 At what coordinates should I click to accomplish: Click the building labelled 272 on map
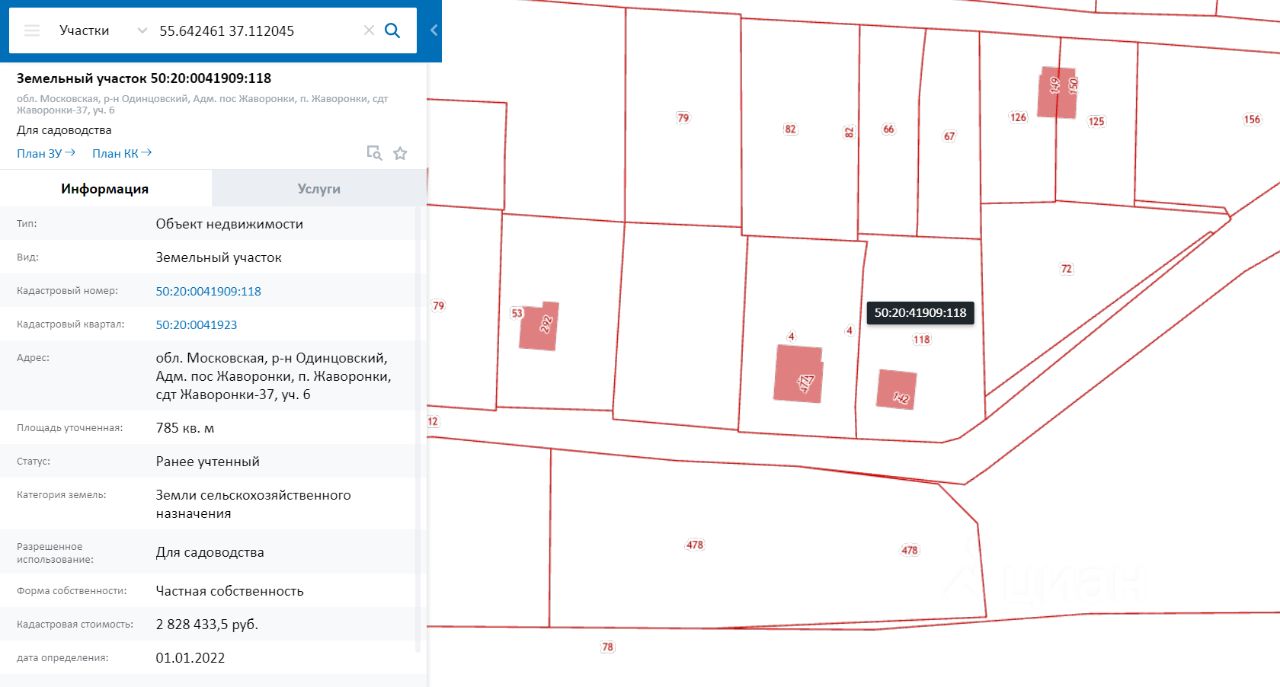click(x=538, y=325)
